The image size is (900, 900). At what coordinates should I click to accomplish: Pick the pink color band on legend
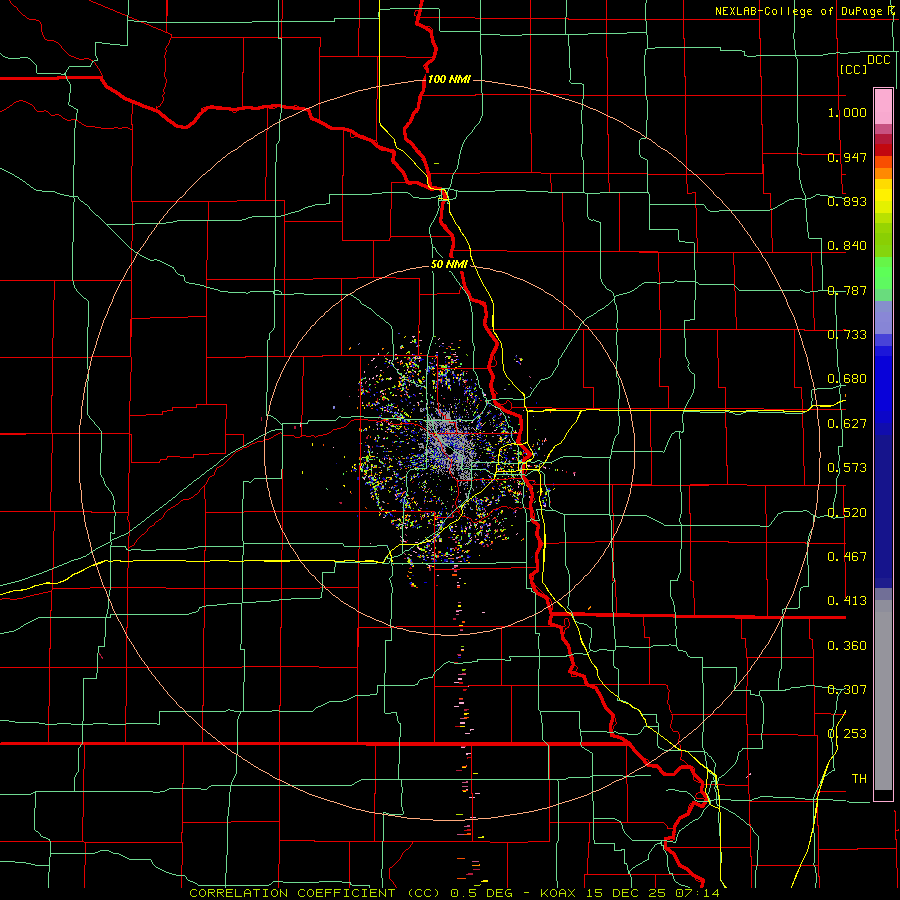[x=883, y=106]
